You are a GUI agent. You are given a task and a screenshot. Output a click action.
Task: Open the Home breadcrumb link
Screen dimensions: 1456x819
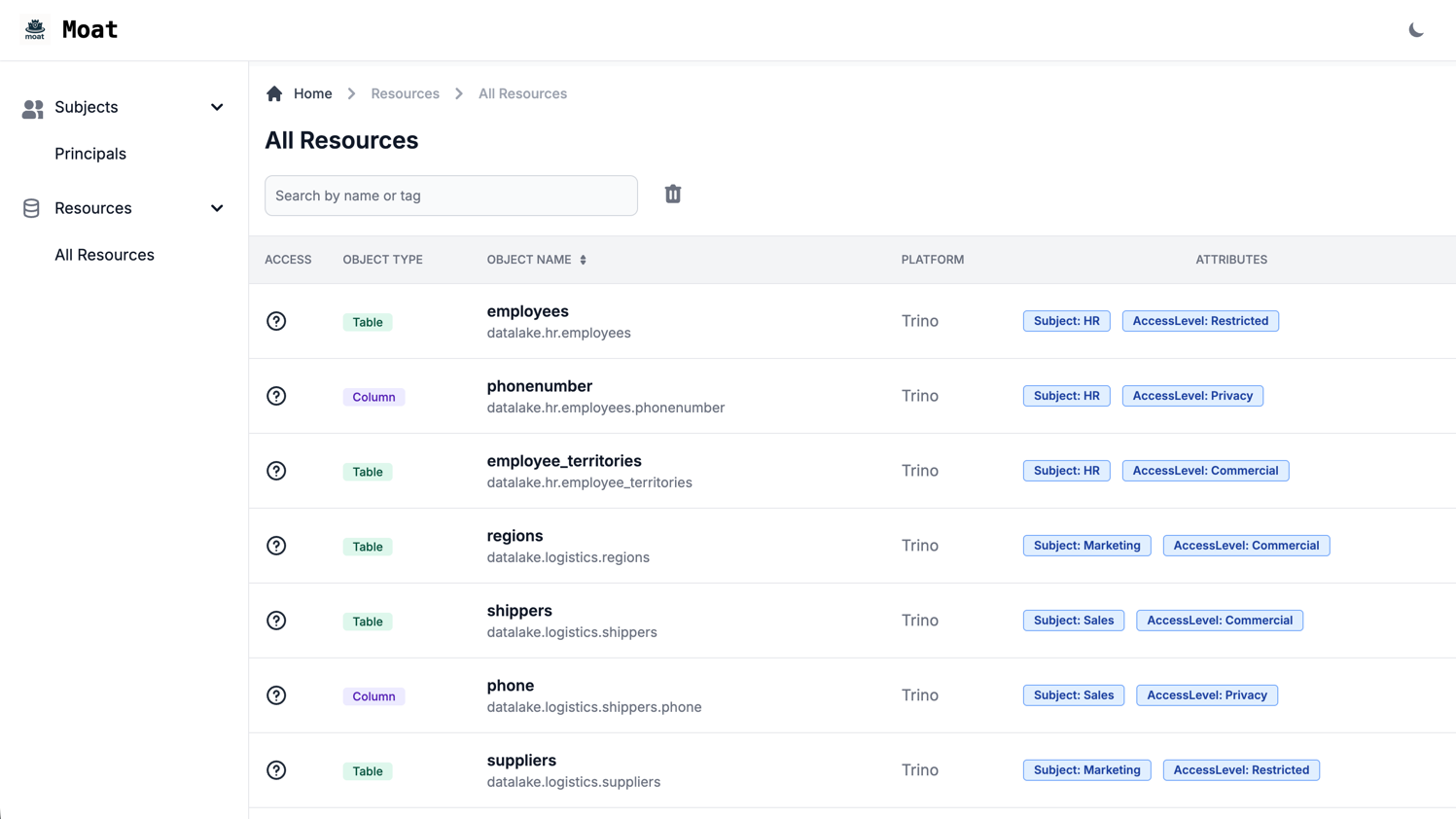[x=312, y=92]
